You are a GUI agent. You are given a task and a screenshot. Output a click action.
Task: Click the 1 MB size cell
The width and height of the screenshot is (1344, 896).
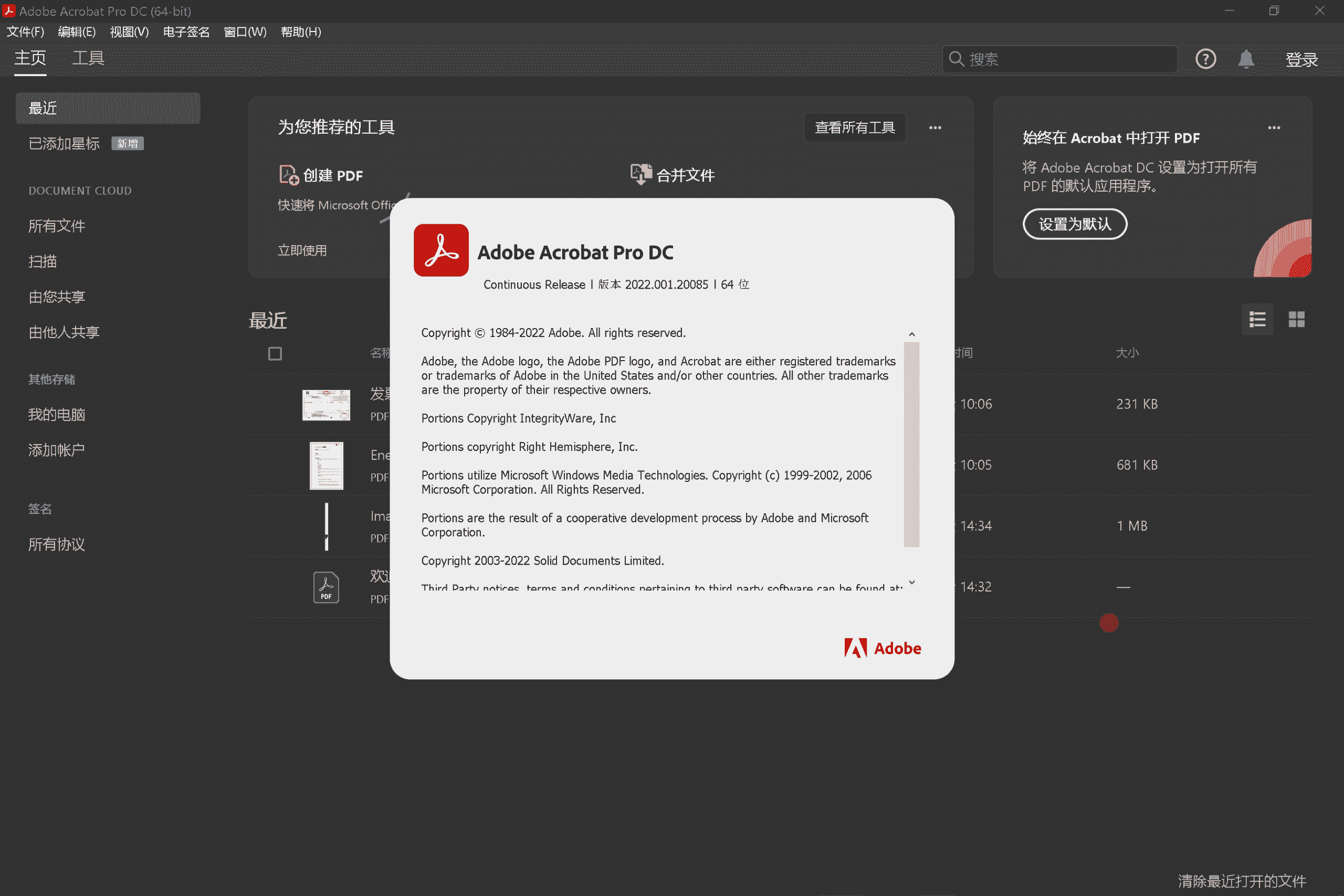click(1132, 526)
